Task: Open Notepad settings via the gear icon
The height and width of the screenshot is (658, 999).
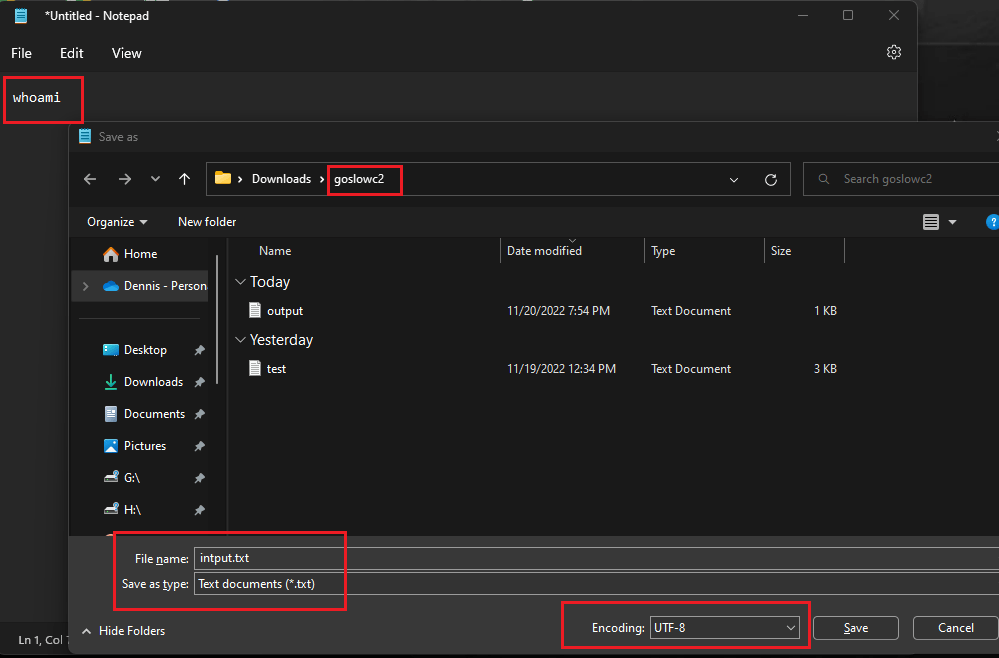Action: (893, 52)
